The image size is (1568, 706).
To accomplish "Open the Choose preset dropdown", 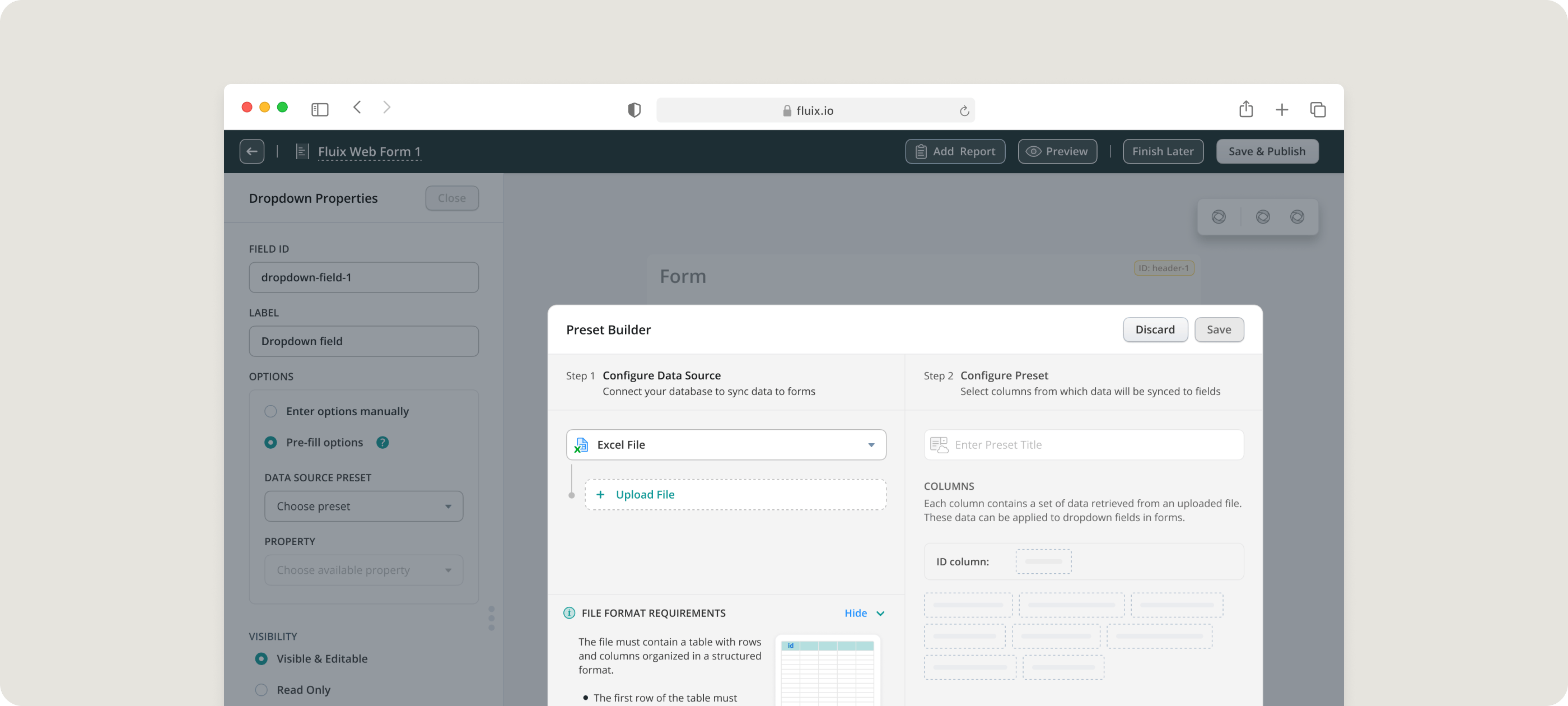I will pyautogui.click(x=363, y=506).
